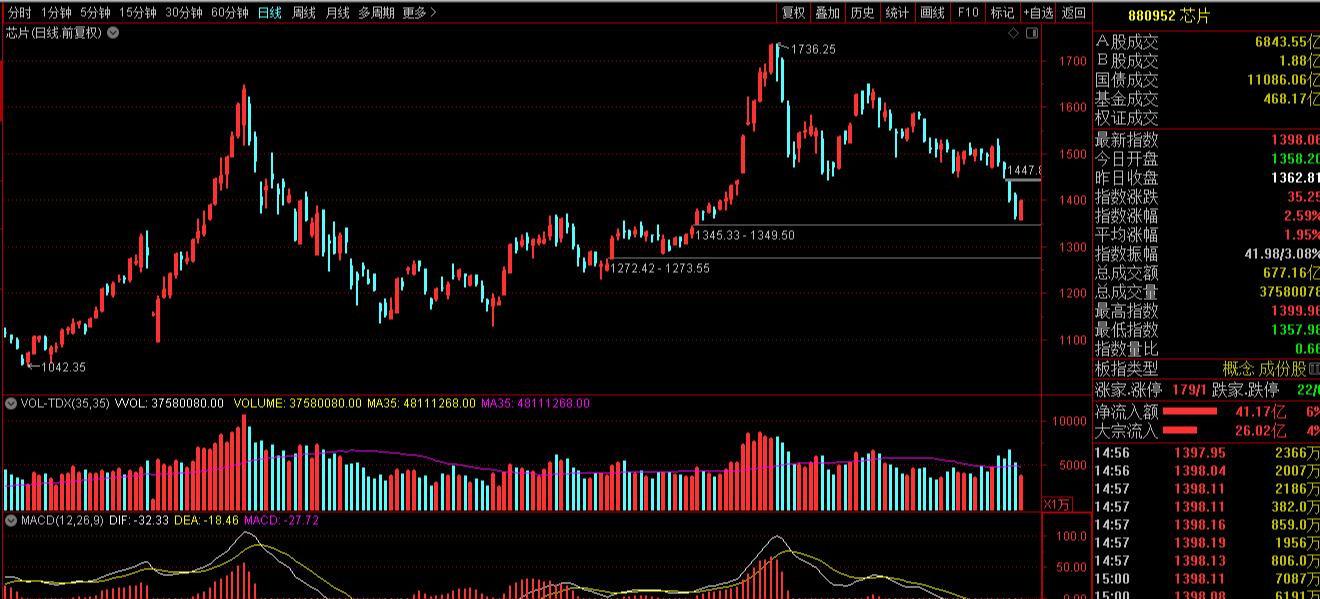Click the 指数量比 row
The height and width of the screenshot is (599, 1320).
(1207, 348)
